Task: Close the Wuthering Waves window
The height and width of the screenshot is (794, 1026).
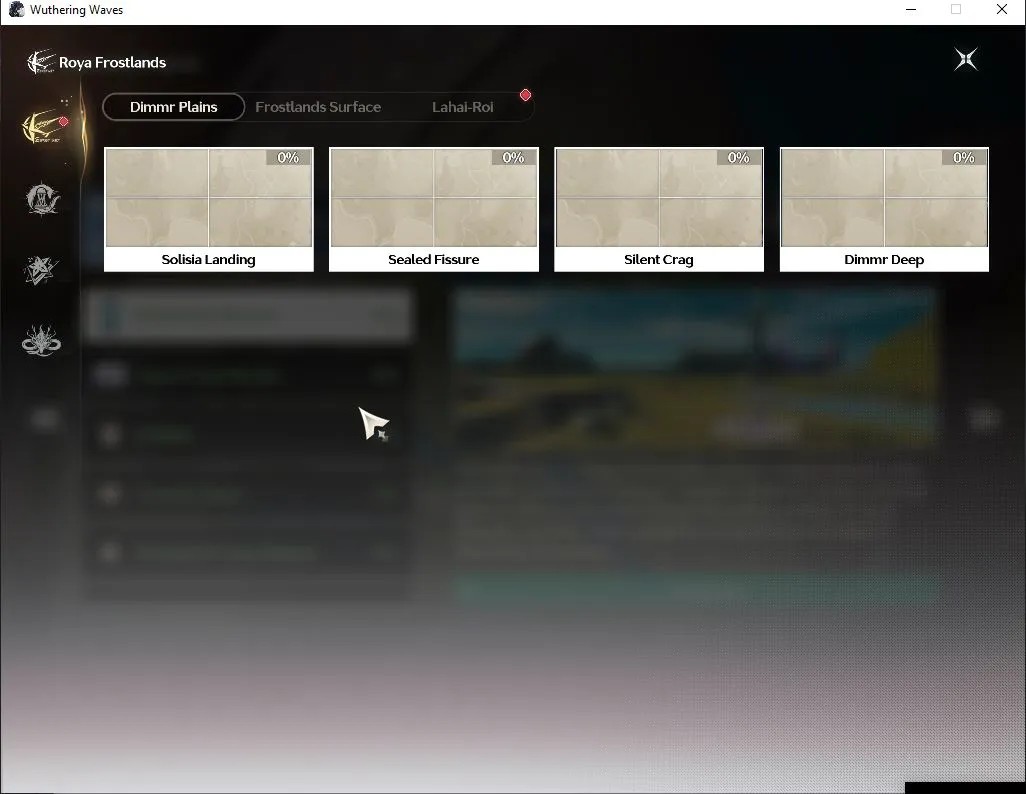Action: [x=1002, y=10]
